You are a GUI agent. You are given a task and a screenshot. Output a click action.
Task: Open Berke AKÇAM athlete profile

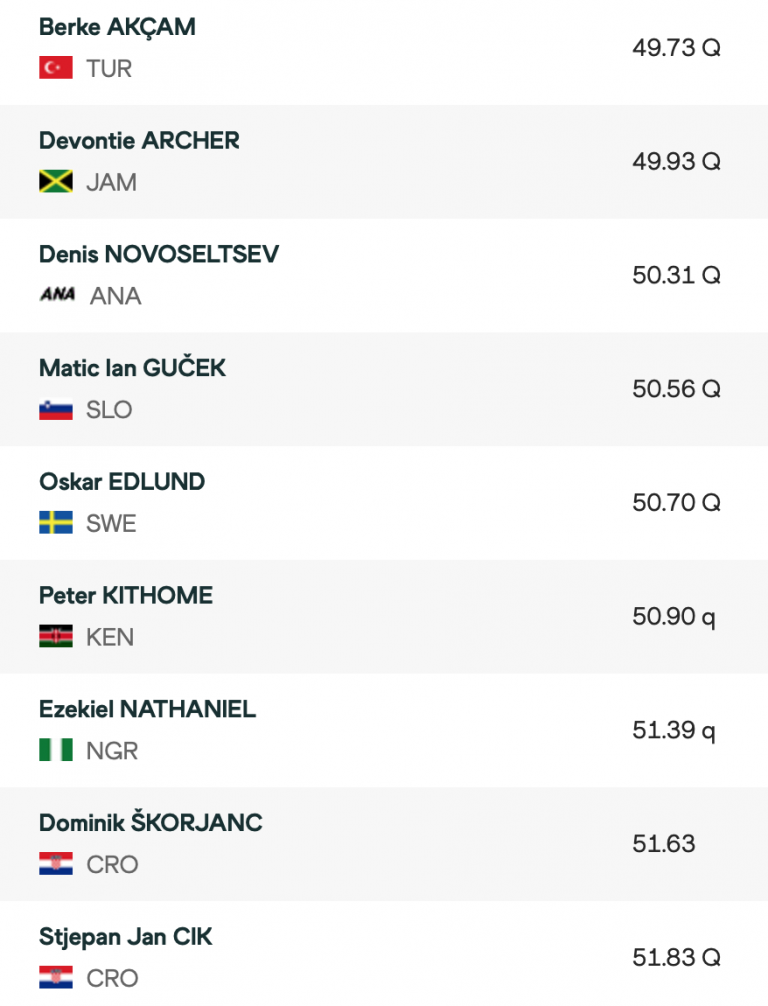(117, 27)
